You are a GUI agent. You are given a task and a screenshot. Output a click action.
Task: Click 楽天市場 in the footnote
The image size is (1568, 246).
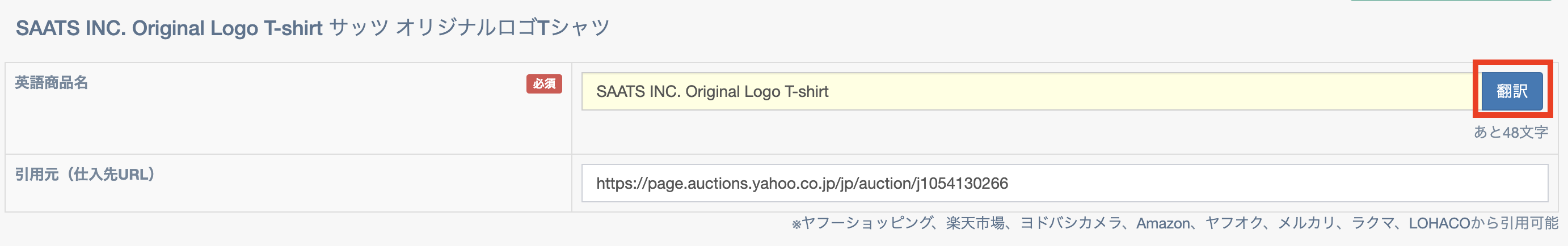pos(975,223)
